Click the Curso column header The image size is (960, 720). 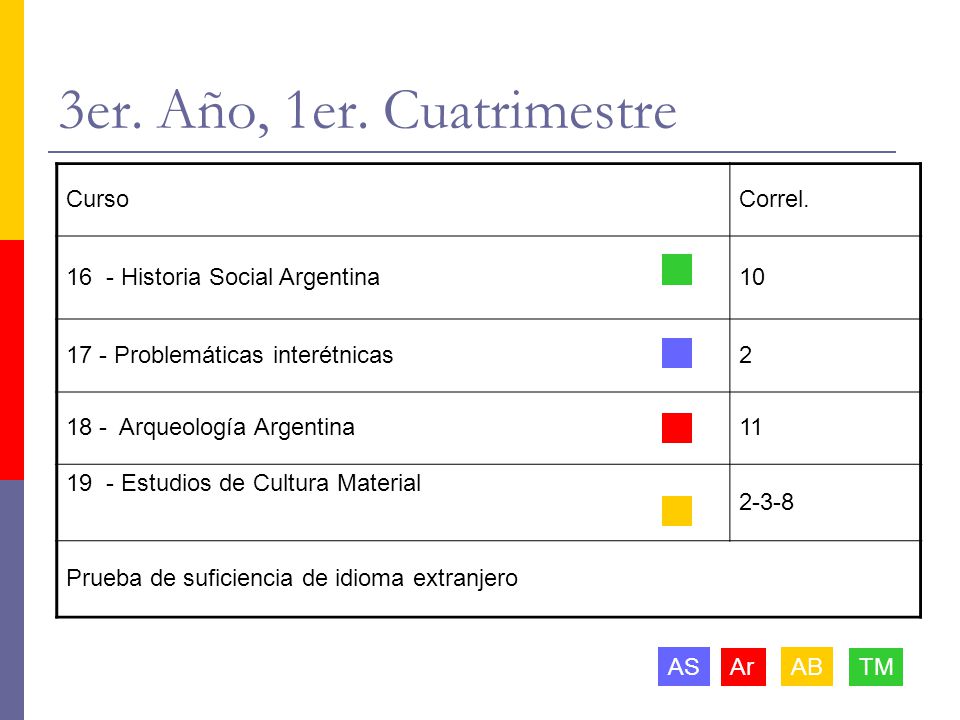pos(97,199)
